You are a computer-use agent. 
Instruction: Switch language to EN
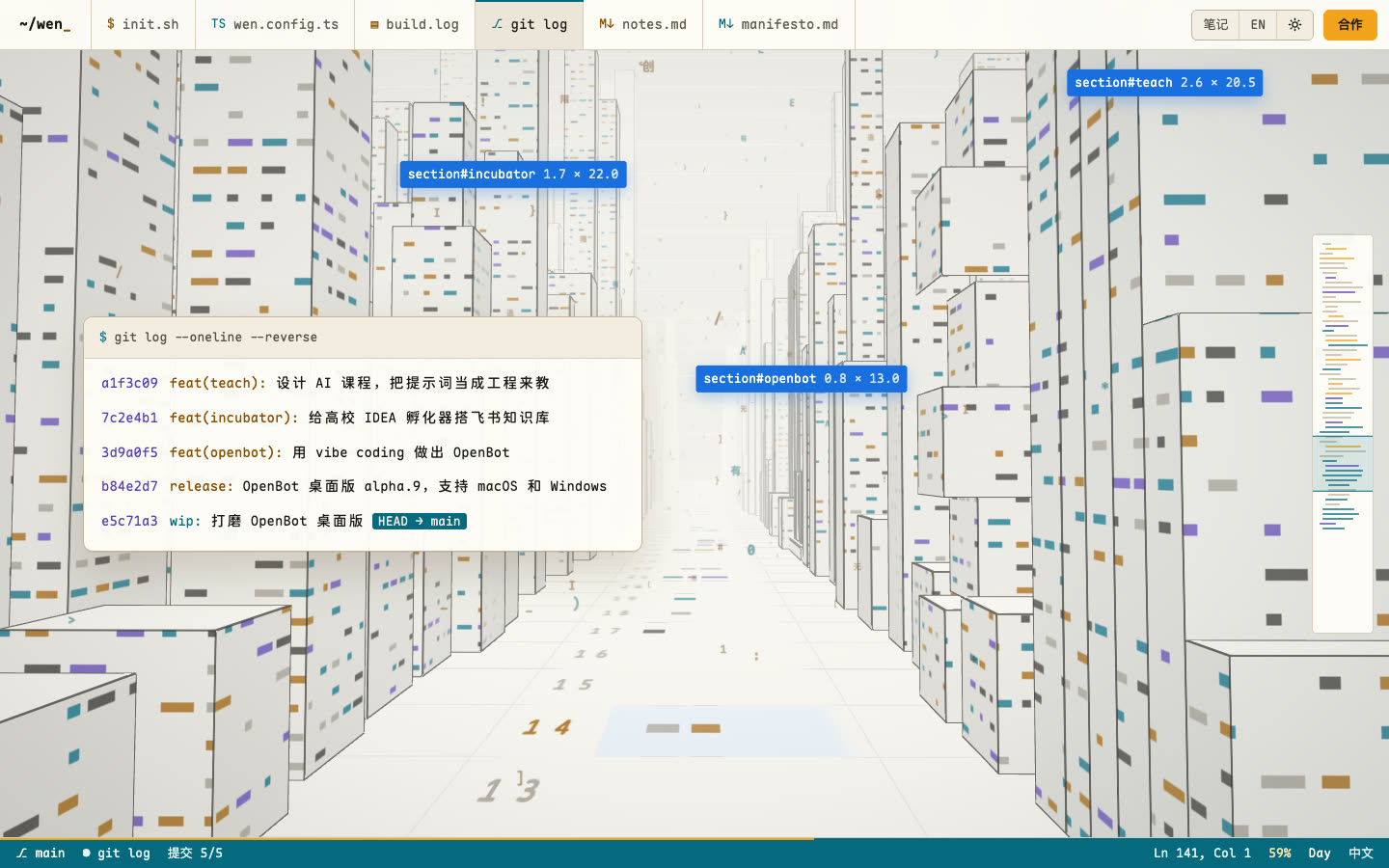(x=1258, y=25)
